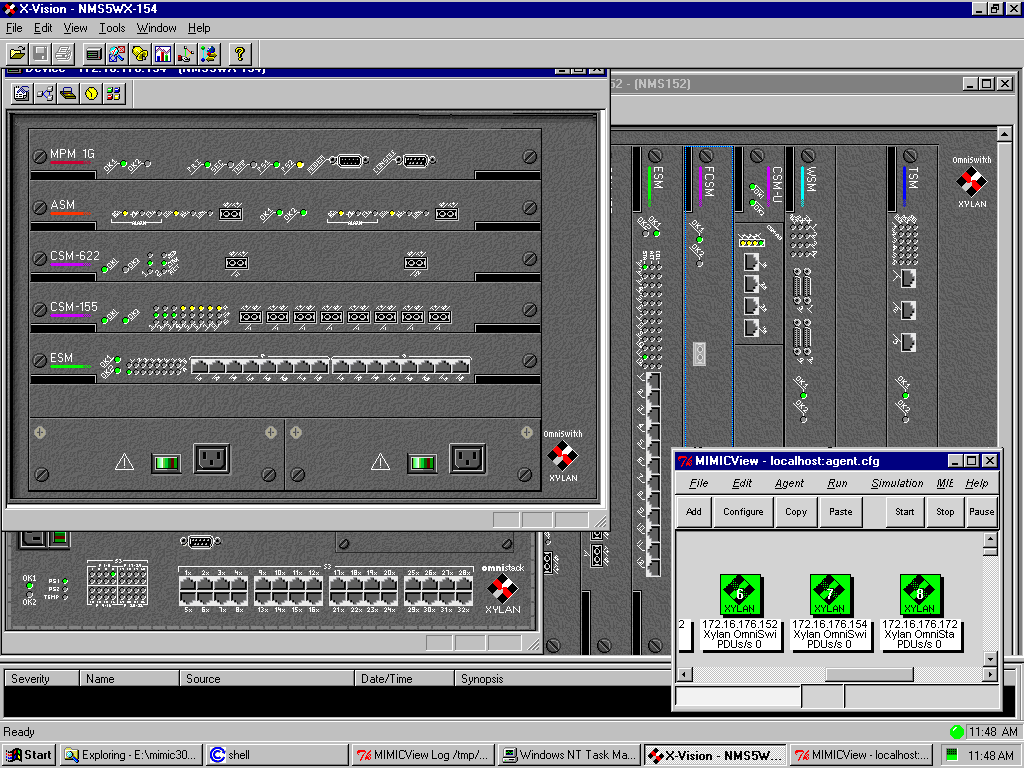Switch to the shell taskbar item
Screen dimensions: 1024x768
[277, 755]
